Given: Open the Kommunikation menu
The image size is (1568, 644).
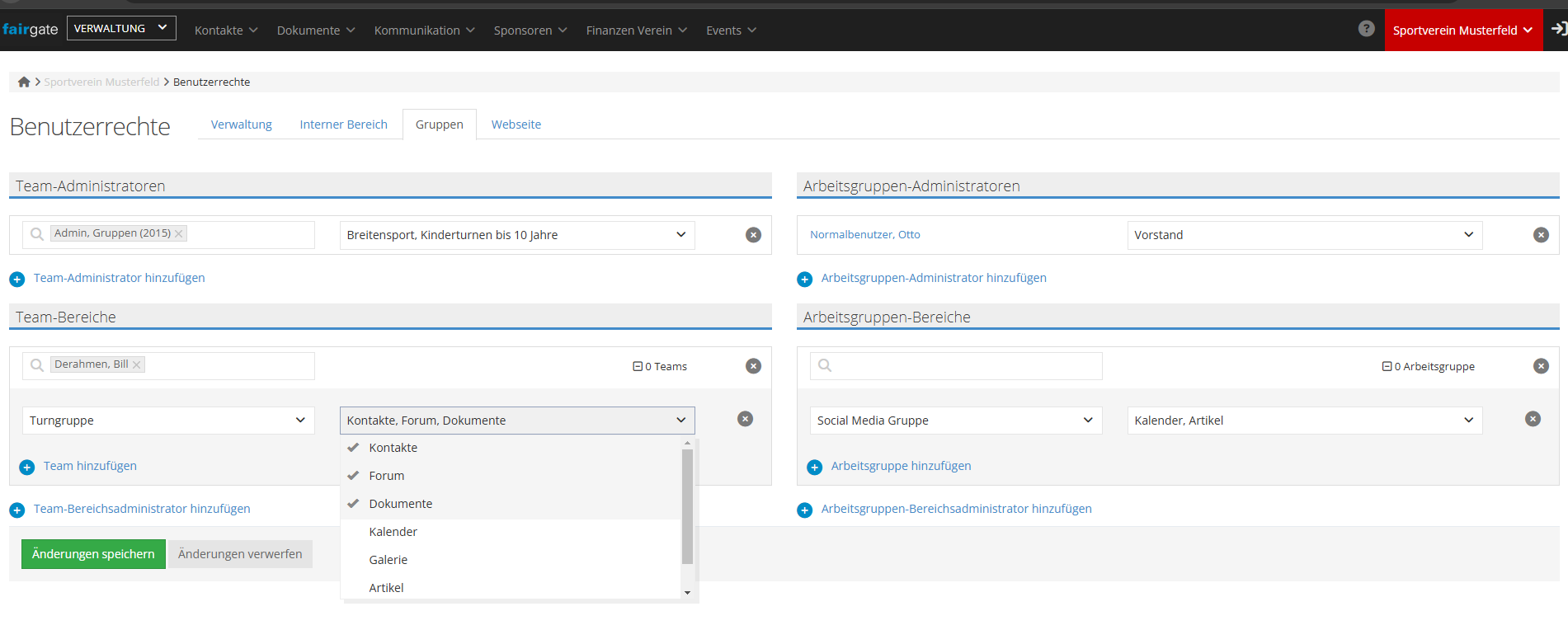Looking at the screenshot, I should [x=424, y=31].
